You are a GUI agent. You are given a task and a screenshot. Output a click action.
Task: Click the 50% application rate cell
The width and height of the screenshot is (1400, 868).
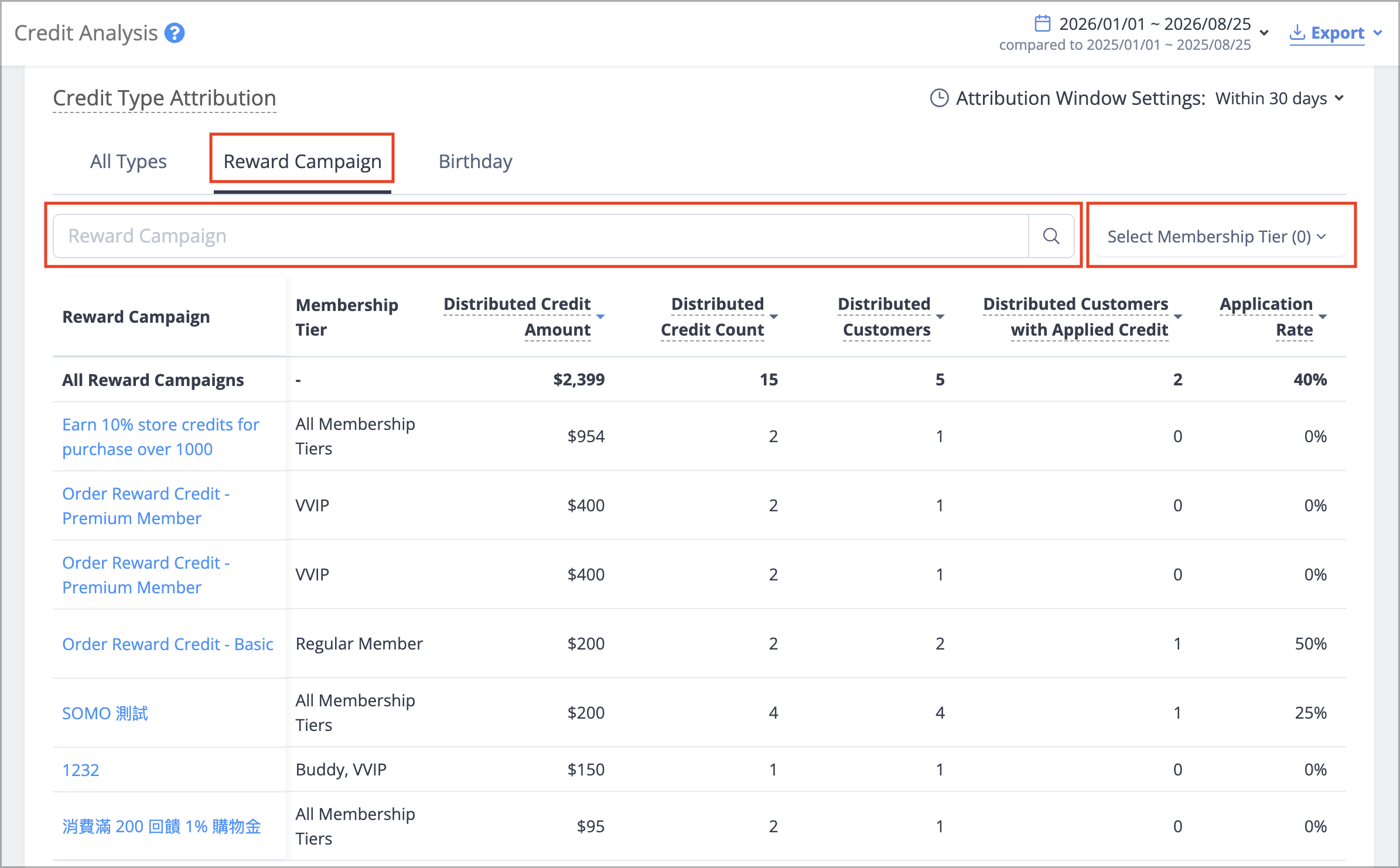coord(1311,644)
